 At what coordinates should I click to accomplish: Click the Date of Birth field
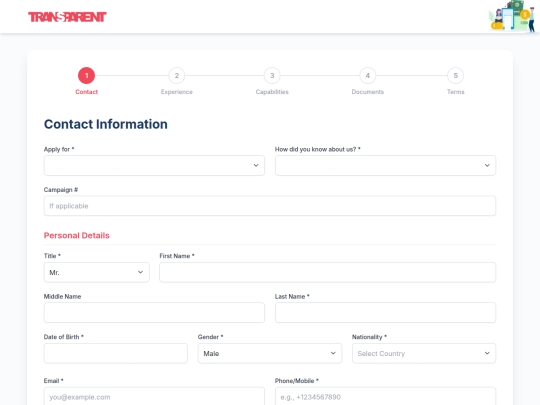(x=116, y=353)
